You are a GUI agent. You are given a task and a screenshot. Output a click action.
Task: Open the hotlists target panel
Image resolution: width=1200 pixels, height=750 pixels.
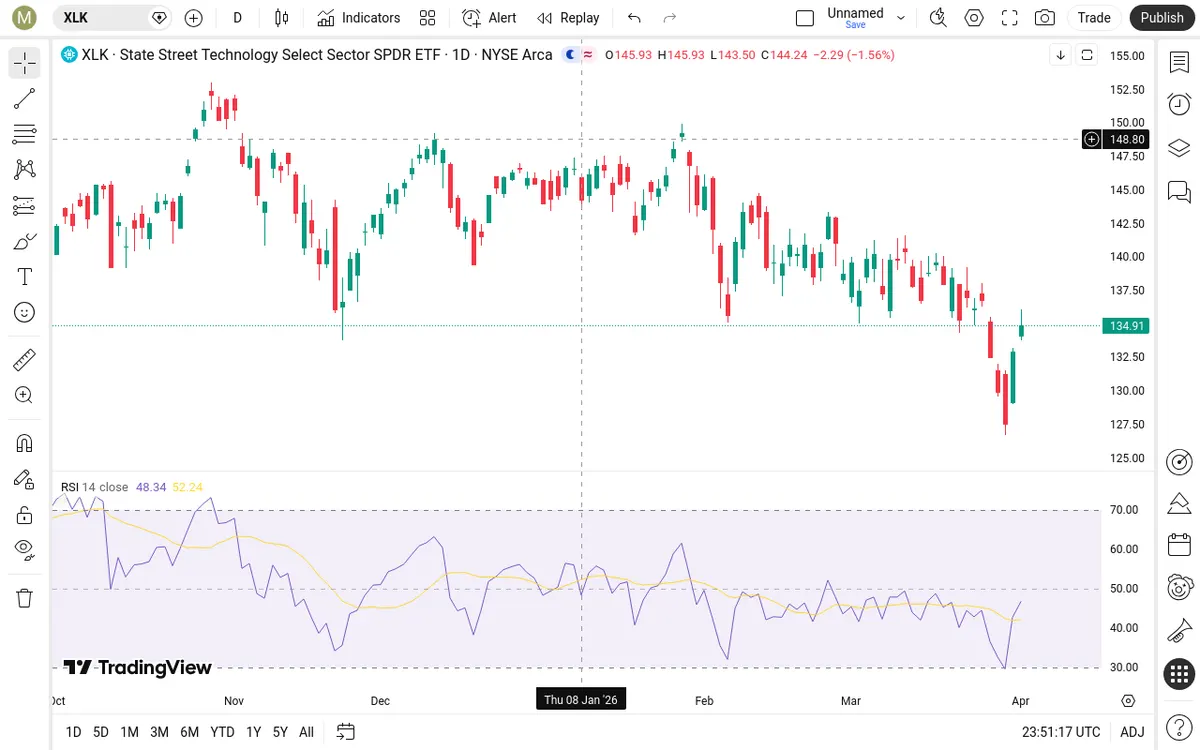pyautogui.click(x=1179, y=461)
